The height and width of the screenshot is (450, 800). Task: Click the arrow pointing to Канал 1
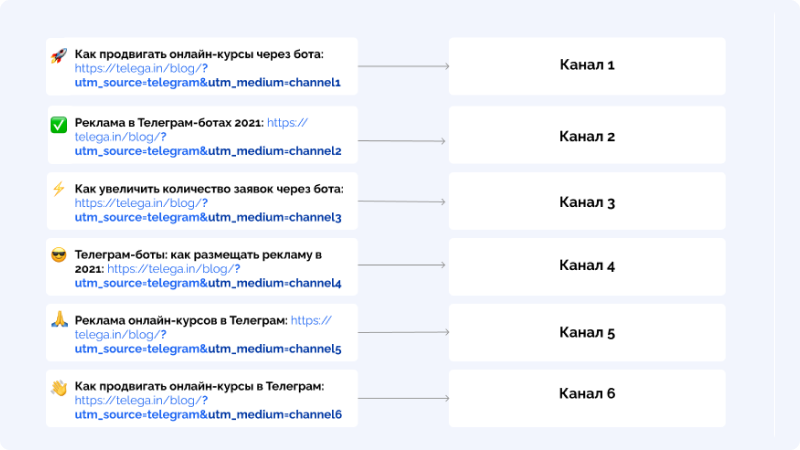404,66
